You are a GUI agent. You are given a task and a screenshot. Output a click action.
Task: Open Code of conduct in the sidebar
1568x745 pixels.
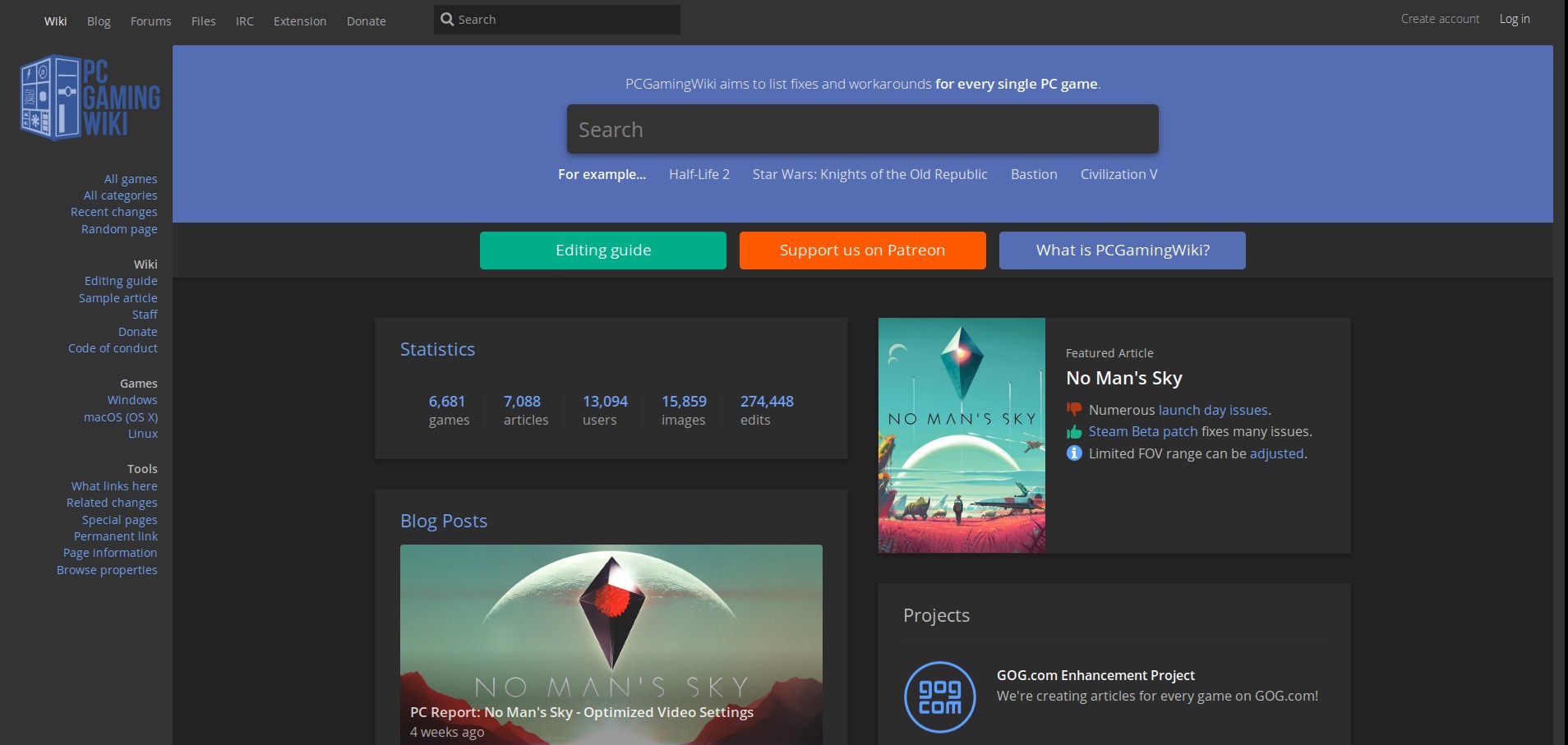[x=113, y=348]
